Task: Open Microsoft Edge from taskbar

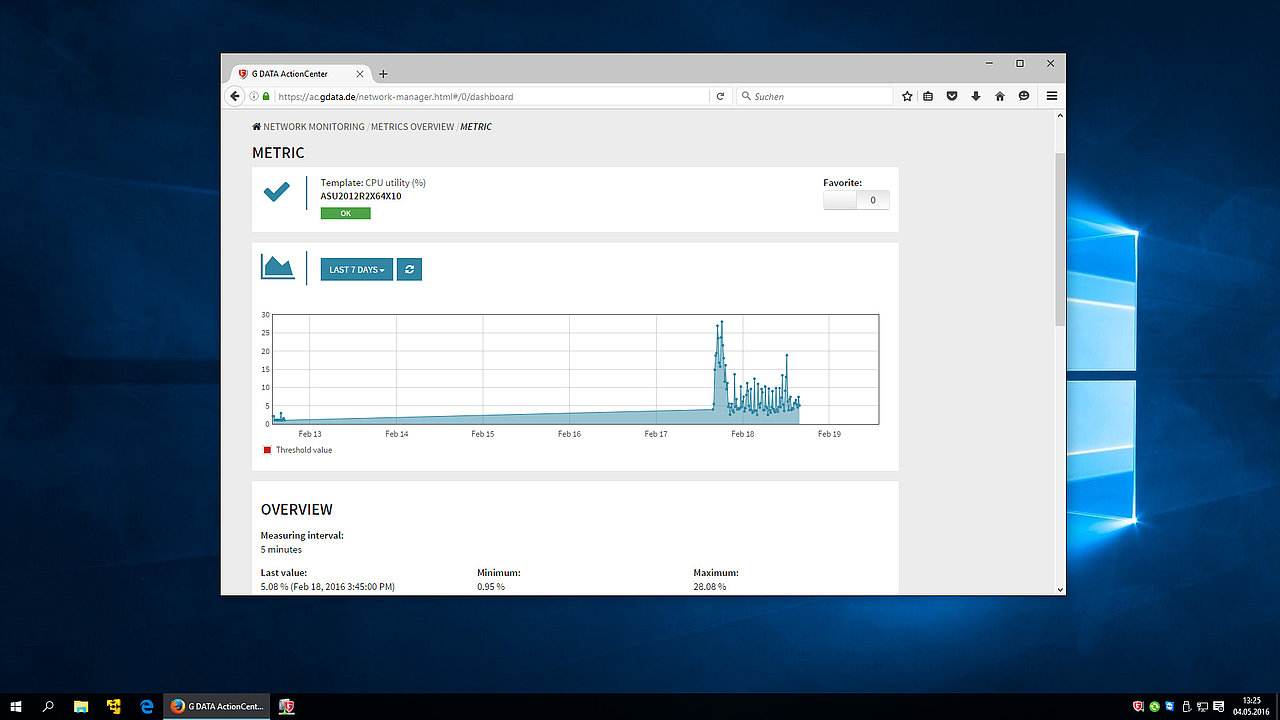Action: pyautogui.click(x=146, y=706)
